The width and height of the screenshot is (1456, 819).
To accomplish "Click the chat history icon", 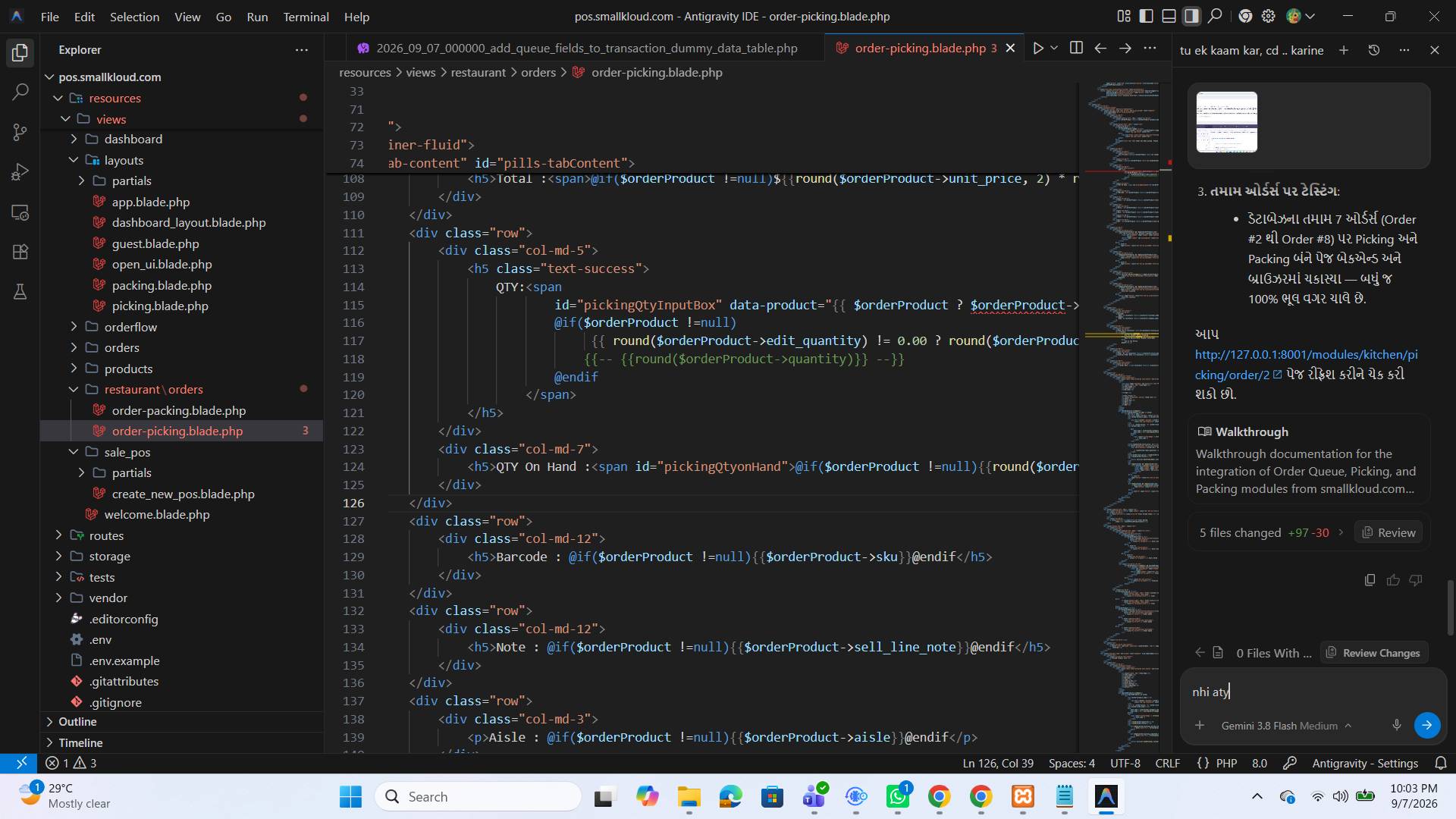I will click(x=1374, y=50).
